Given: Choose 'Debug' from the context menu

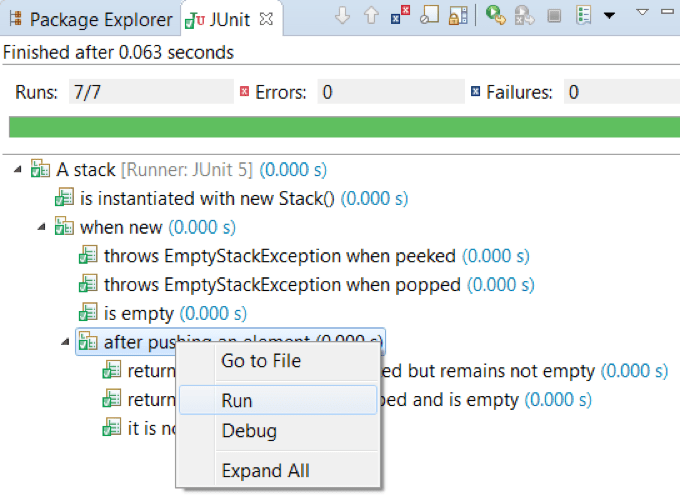Looking at the screenshot, I should coord(278,431).
